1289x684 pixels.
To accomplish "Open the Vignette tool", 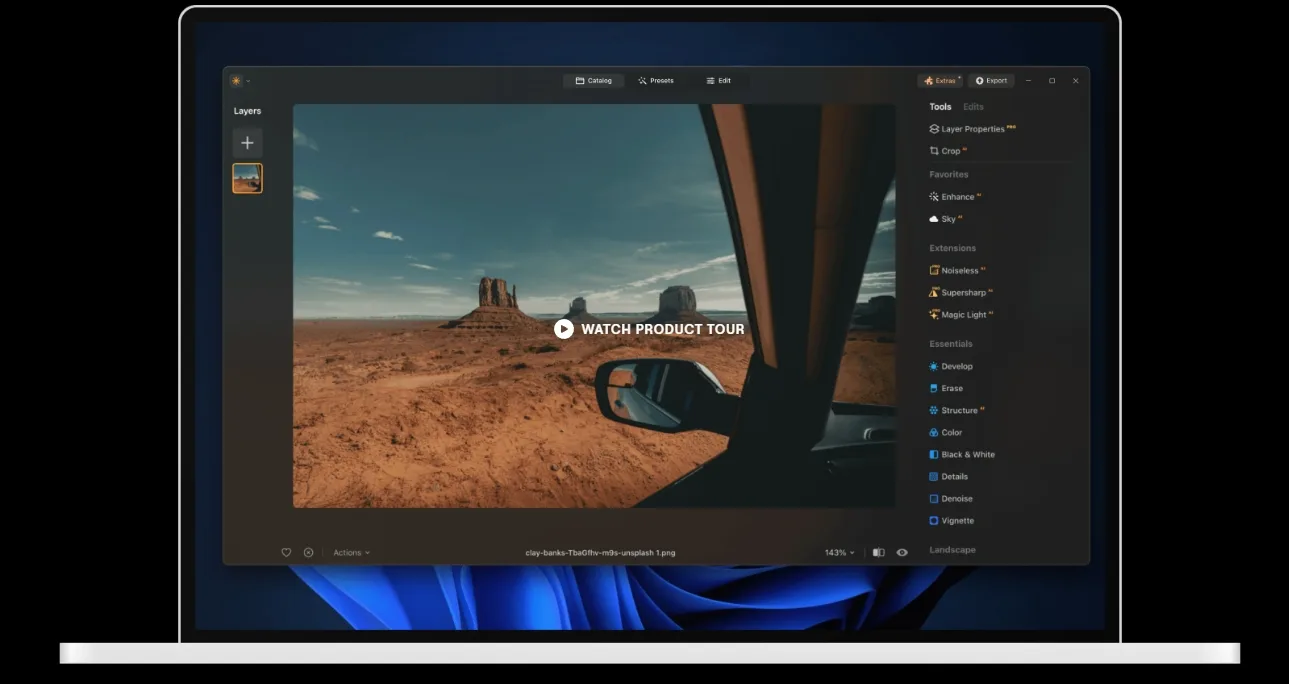I will click(x=956, y=521).
